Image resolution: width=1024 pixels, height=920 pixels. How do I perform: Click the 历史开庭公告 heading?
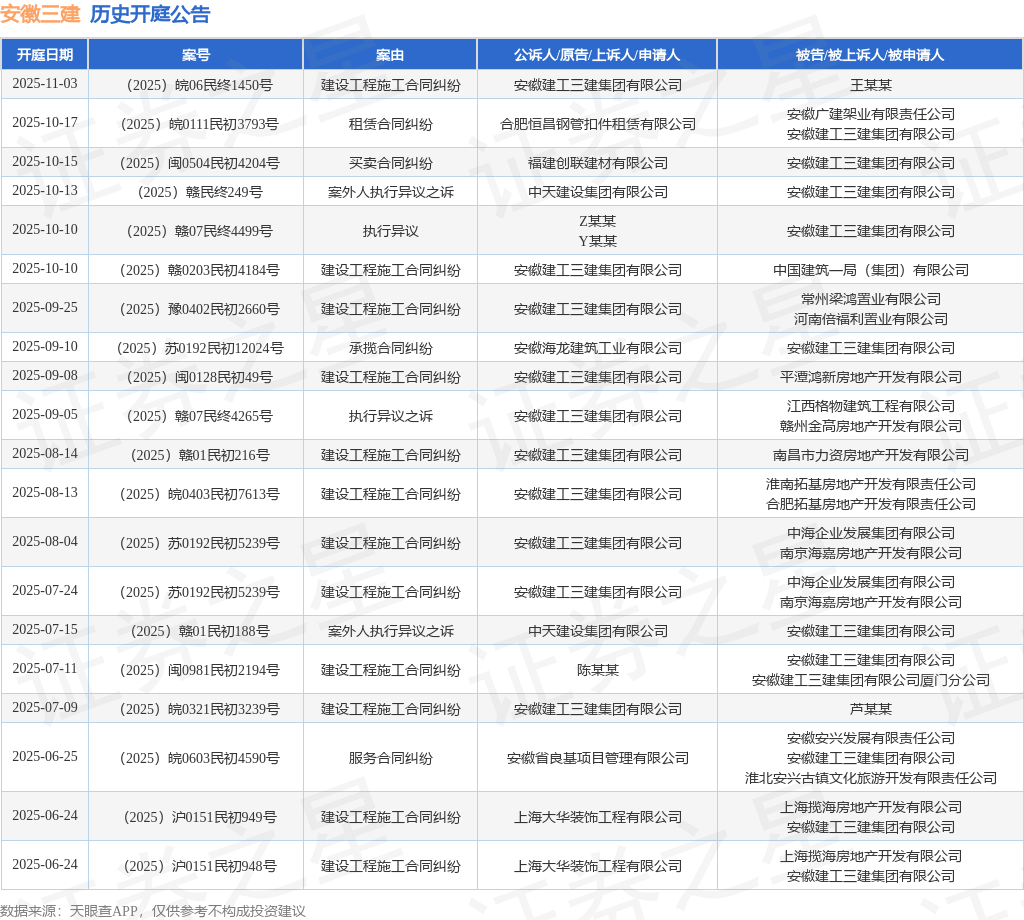click(150, 14)
